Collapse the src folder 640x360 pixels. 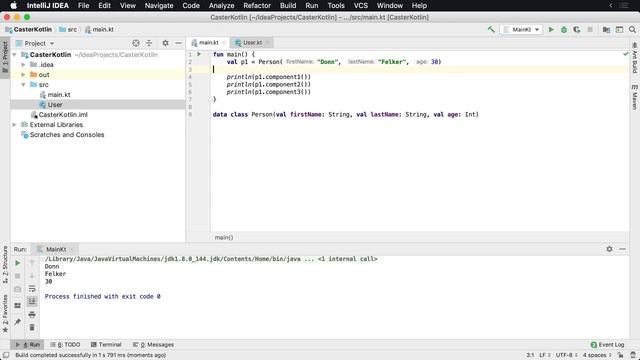(23, 84)
